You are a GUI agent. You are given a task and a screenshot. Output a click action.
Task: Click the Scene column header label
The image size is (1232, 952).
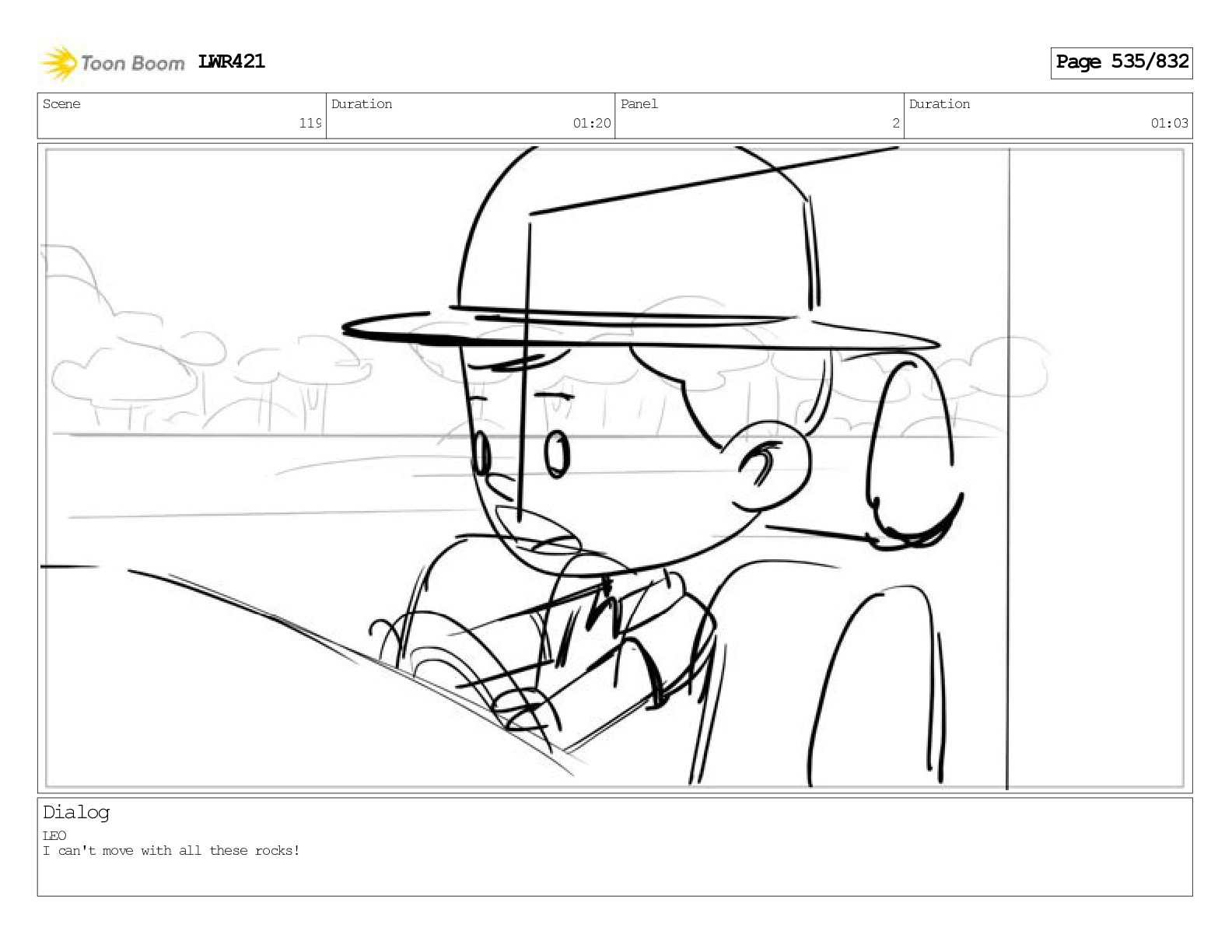(61, 104)
